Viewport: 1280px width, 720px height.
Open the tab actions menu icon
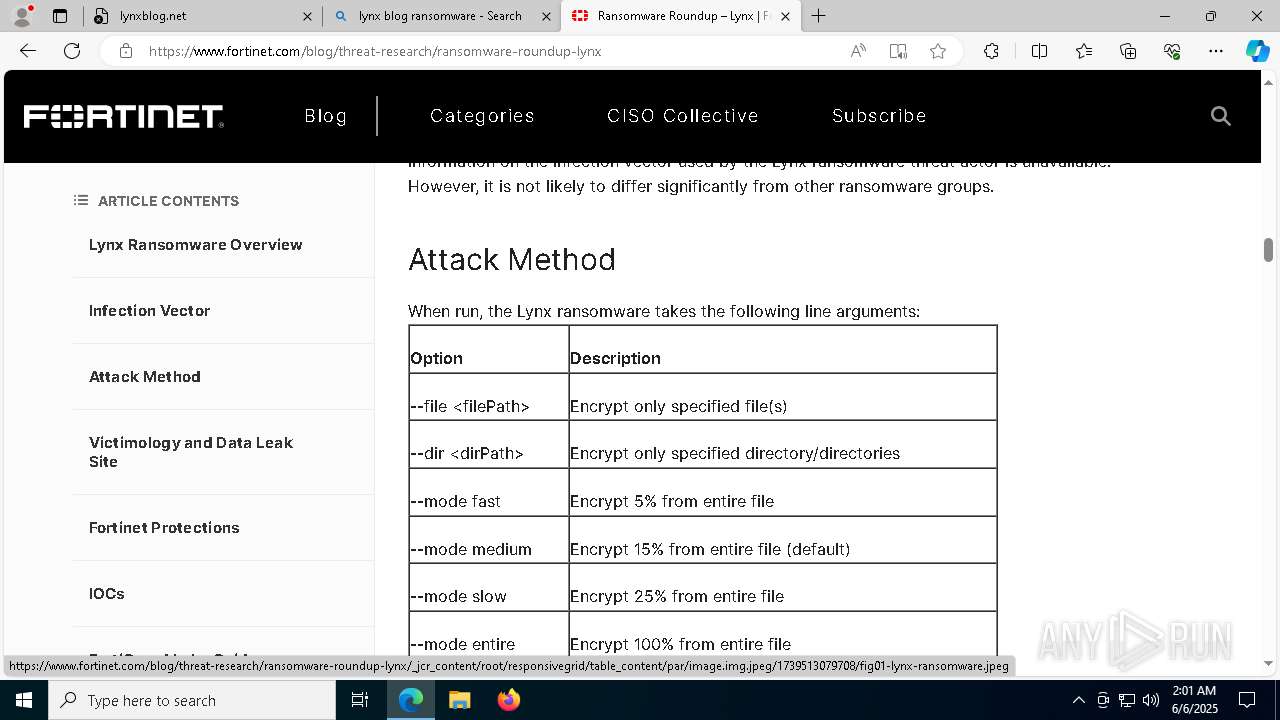[x=60, y=16]
